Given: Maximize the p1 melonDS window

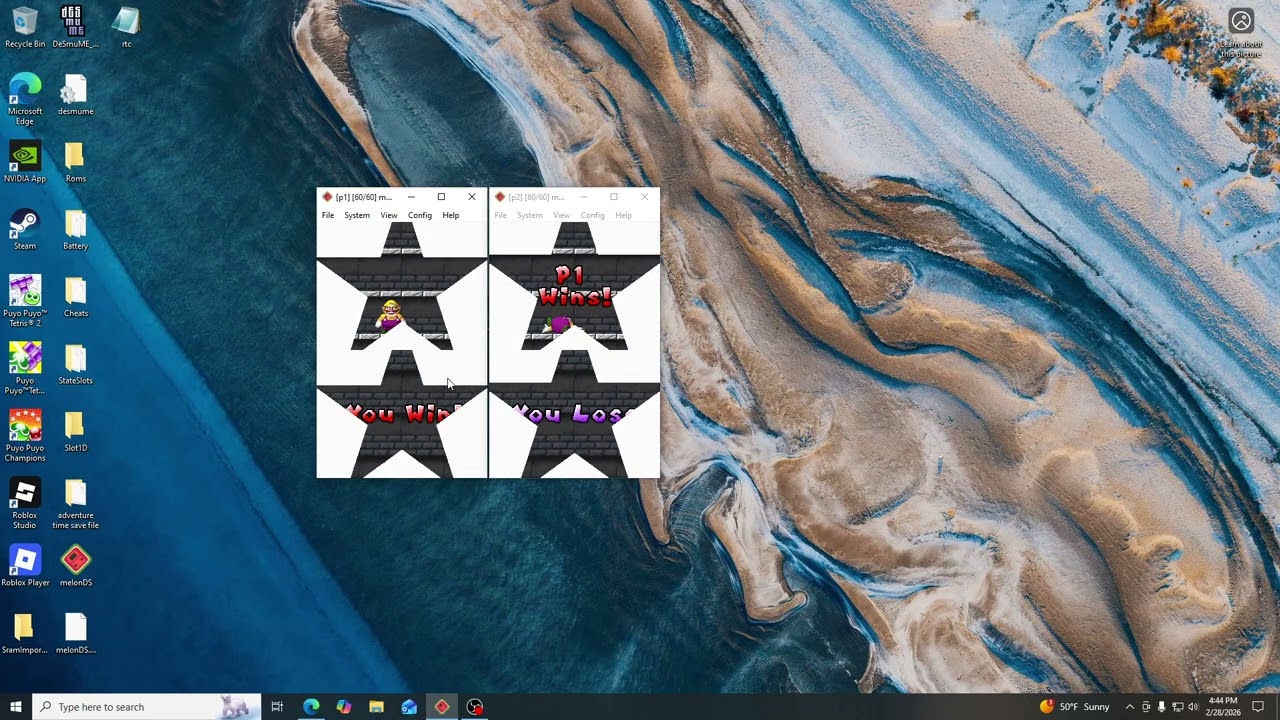Looking at the screenshot, I should (441, 197).
